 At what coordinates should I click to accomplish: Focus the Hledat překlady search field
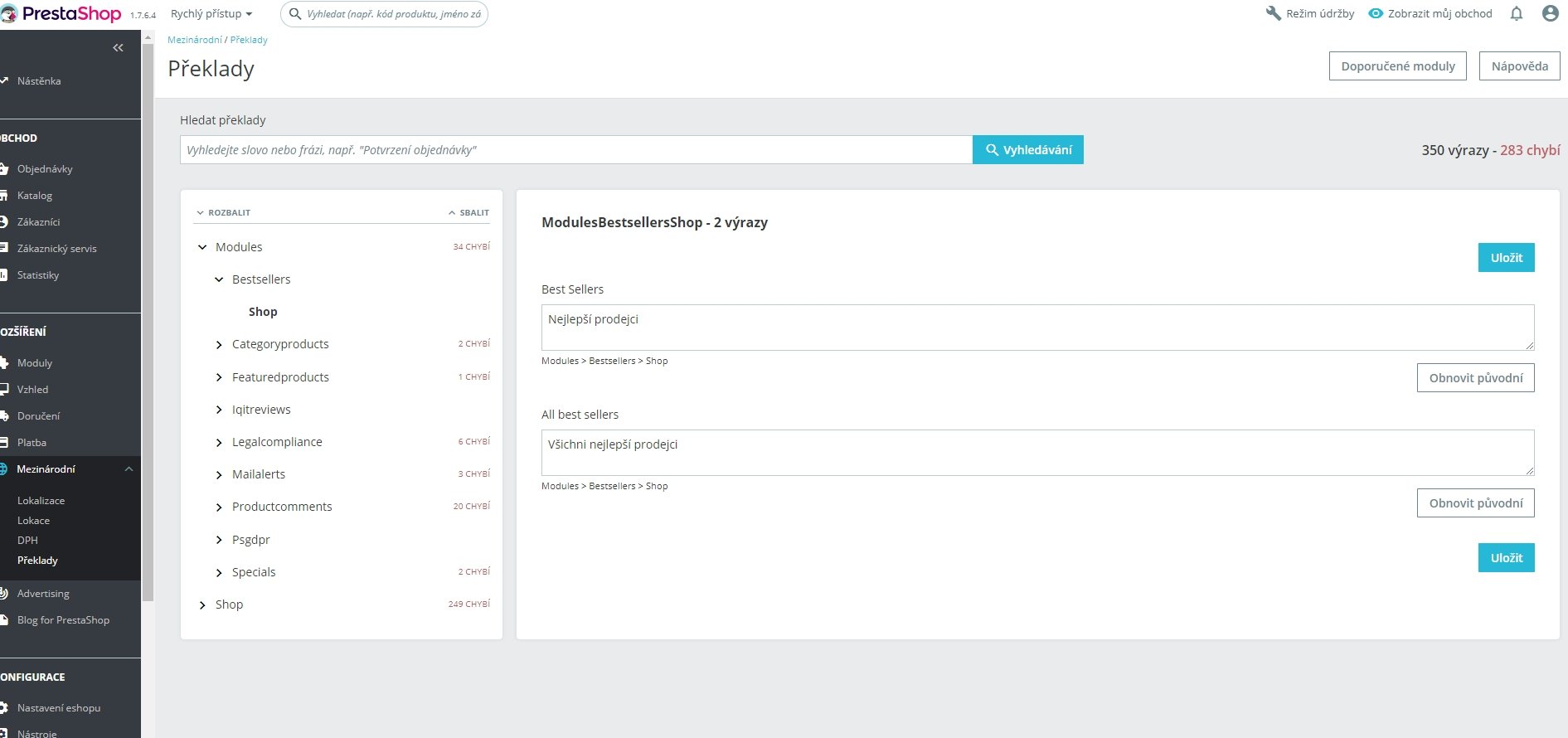coord(576,150)
